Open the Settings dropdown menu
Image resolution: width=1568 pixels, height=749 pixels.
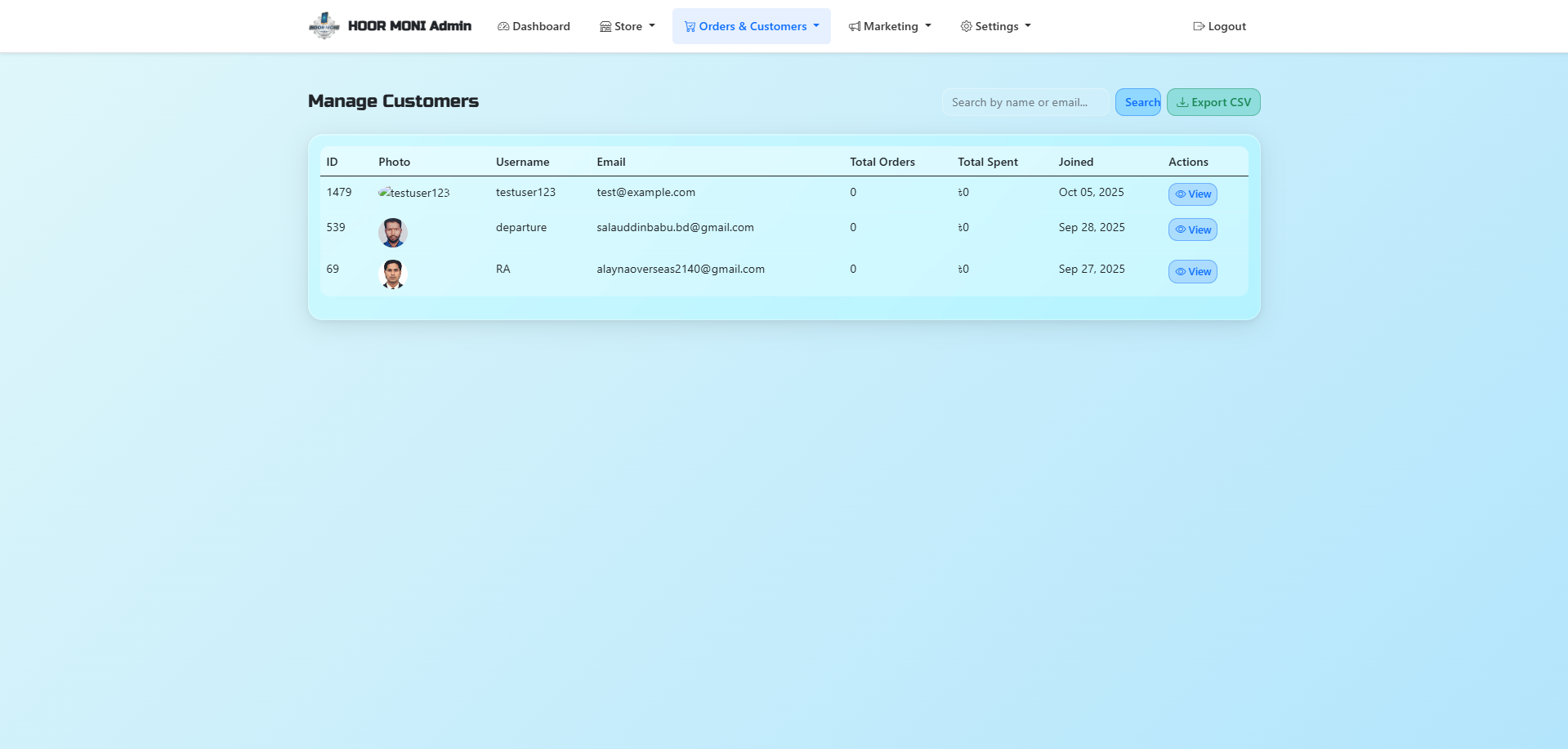click(995, 26)
